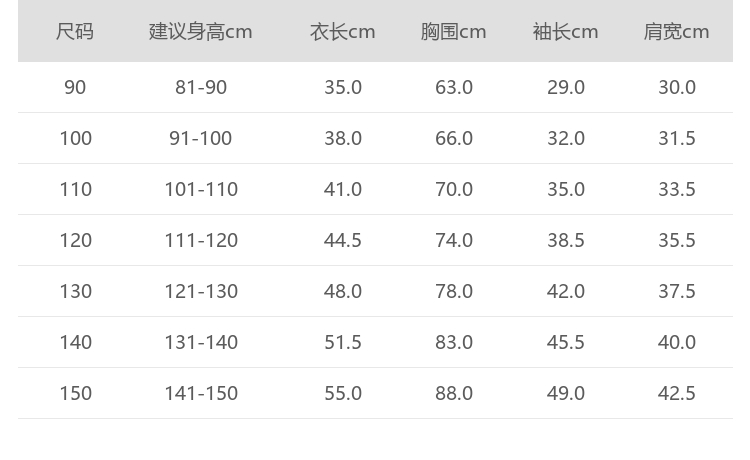Click garment length value 44.5

pyautogui.click(x=343, y=241)
